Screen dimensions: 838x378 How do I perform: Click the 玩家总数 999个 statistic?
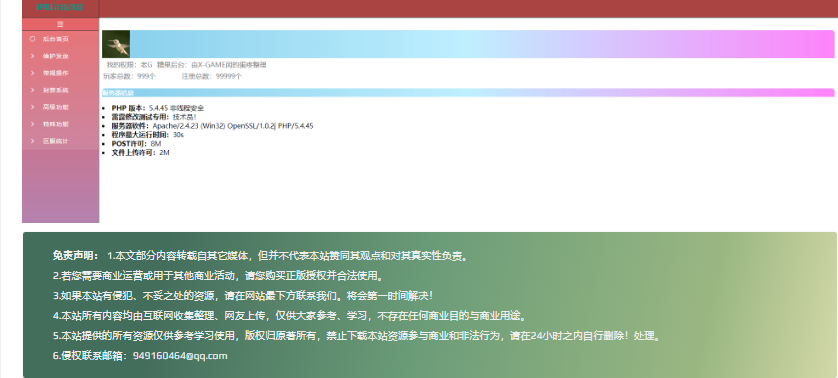tap(130, 76)
